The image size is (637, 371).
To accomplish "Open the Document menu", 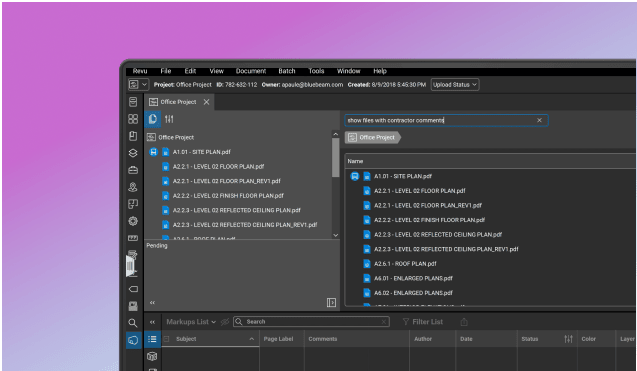I will [x=251, y=71].
